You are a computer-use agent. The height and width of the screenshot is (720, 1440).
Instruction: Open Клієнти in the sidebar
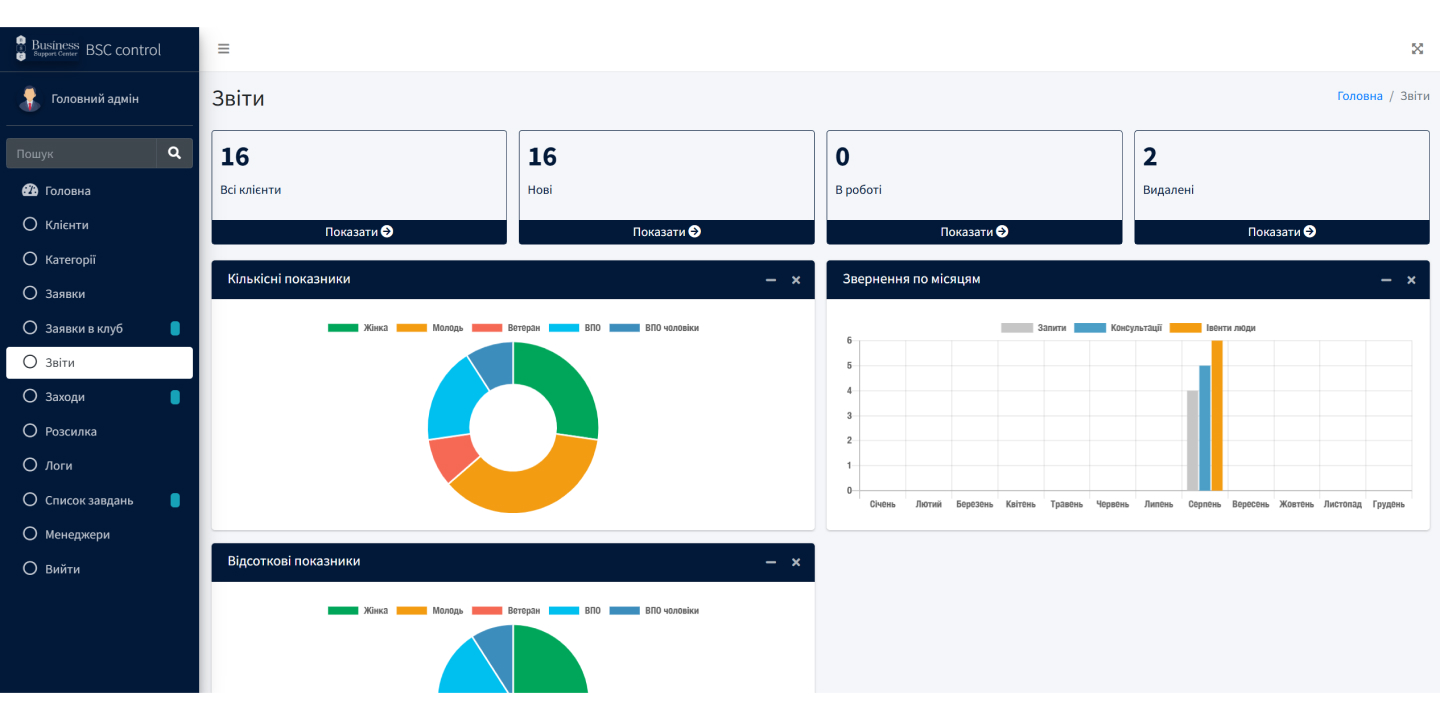67,225
